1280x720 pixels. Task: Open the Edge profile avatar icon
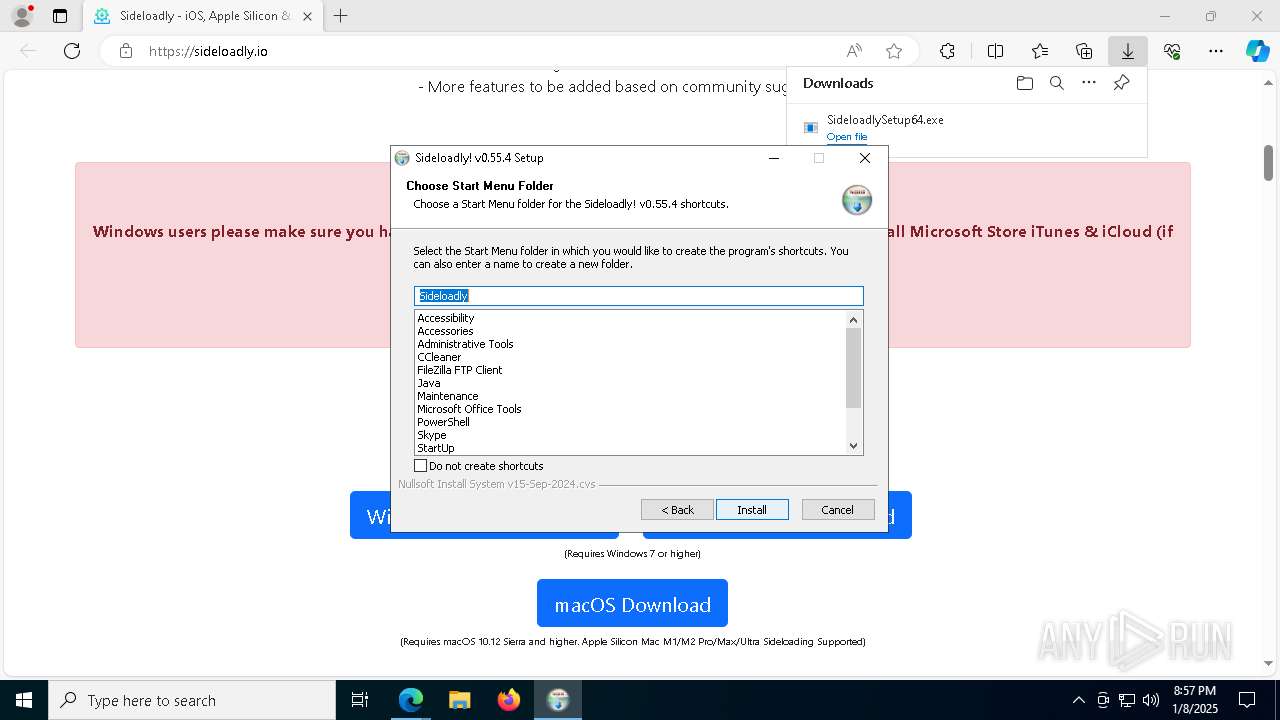click(x=22, y=16)
